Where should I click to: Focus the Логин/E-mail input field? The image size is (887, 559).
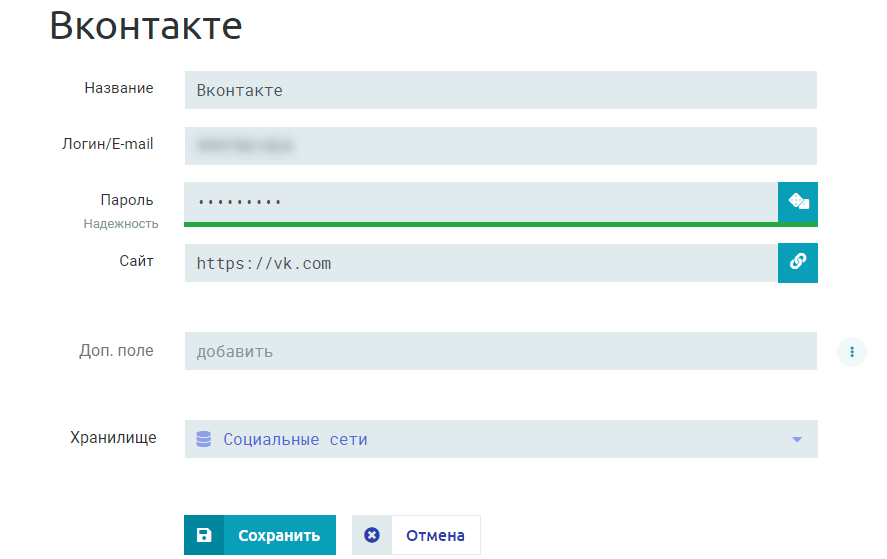coord(501,146)
